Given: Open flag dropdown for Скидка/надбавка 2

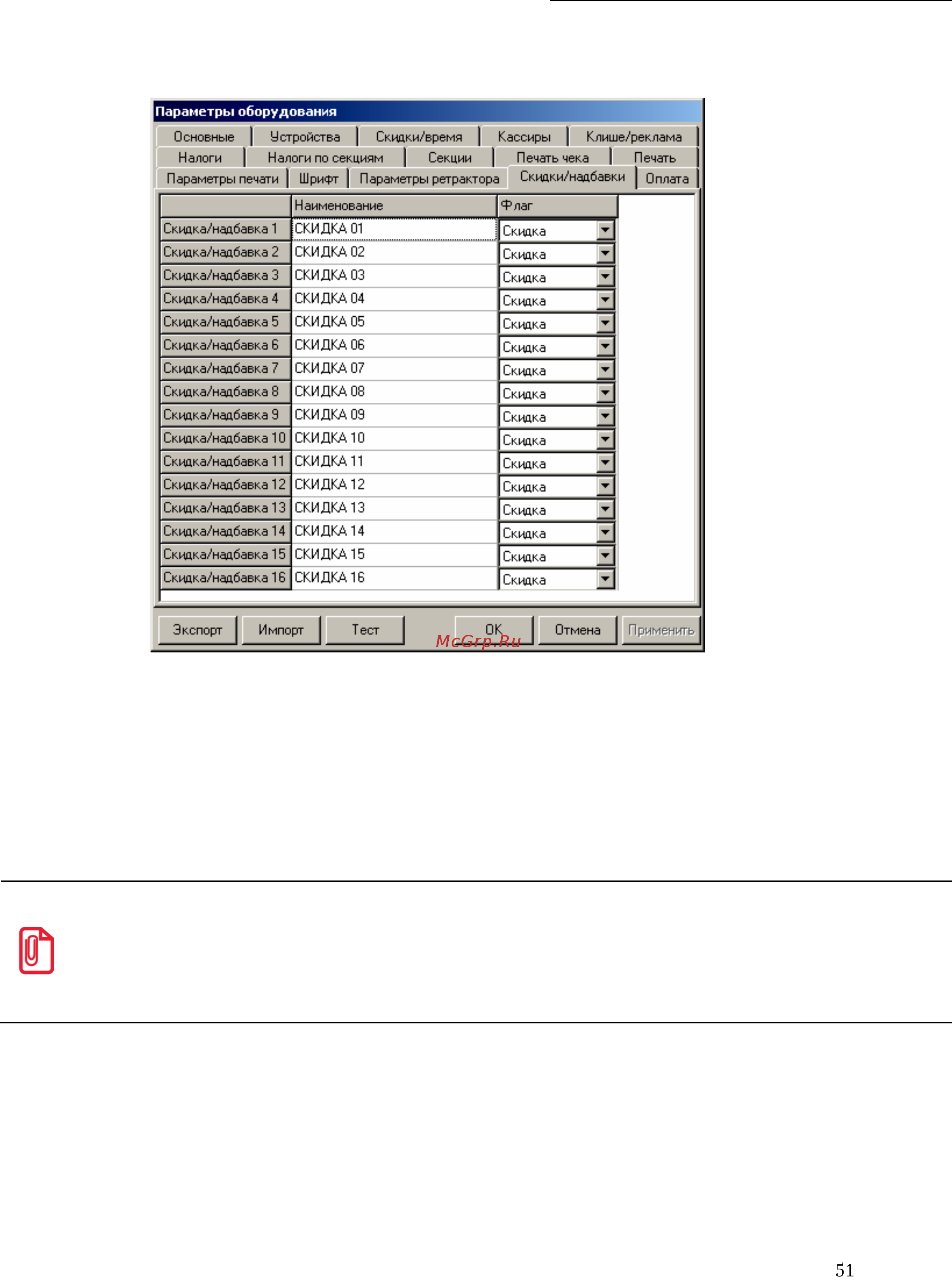Looking at the screenshot, I should 605,253.
